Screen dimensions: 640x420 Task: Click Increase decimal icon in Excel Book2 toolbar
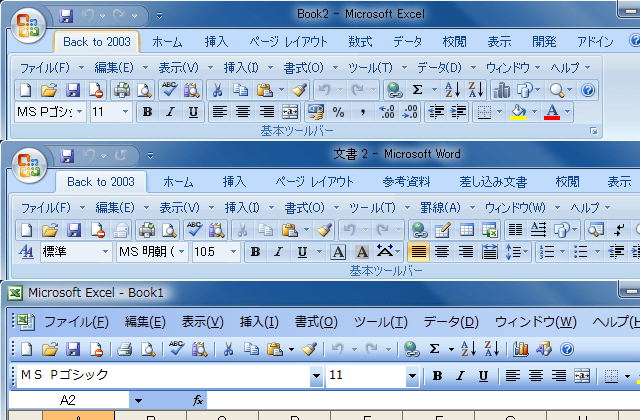click(387, 112)
